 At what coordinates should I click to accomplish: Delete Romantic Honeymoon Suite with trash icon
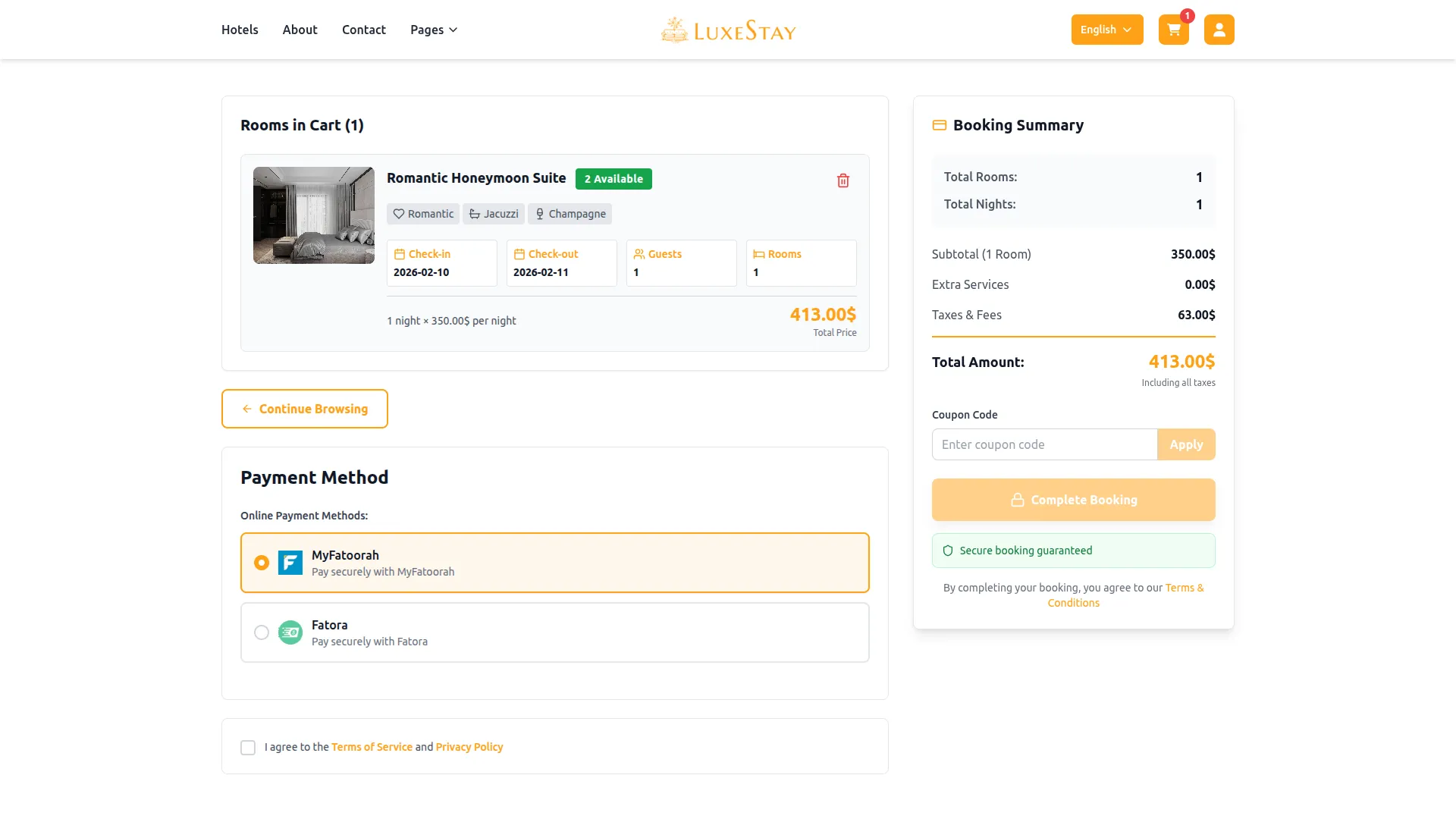coord(843,180)
